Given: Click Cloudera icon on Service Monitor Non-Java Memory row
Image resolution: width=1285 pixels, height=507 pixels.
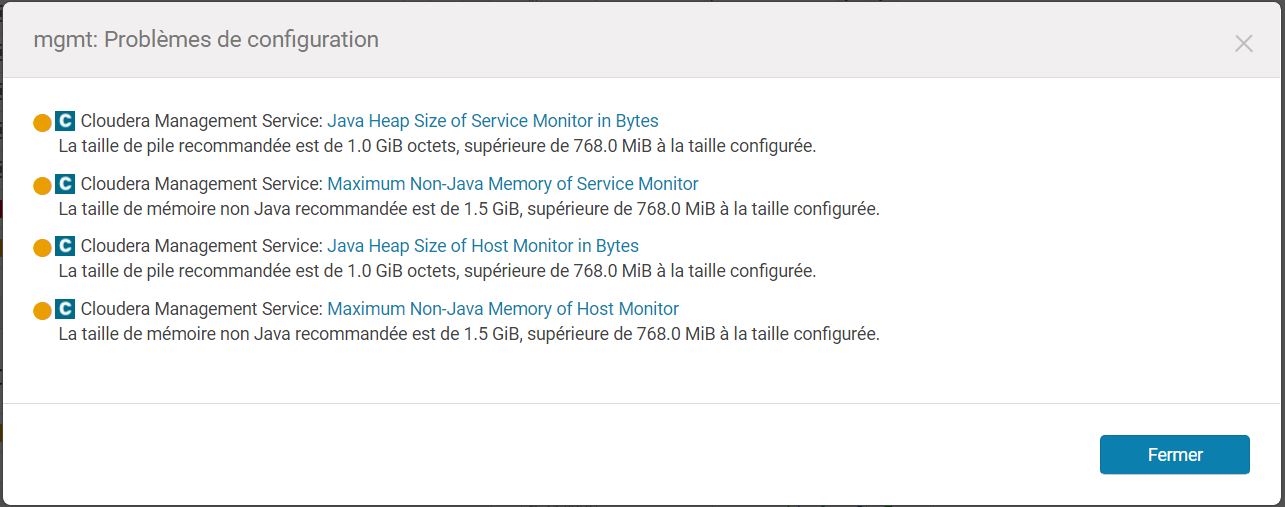Looking at the screenshot, I should [x=65, y=184].
